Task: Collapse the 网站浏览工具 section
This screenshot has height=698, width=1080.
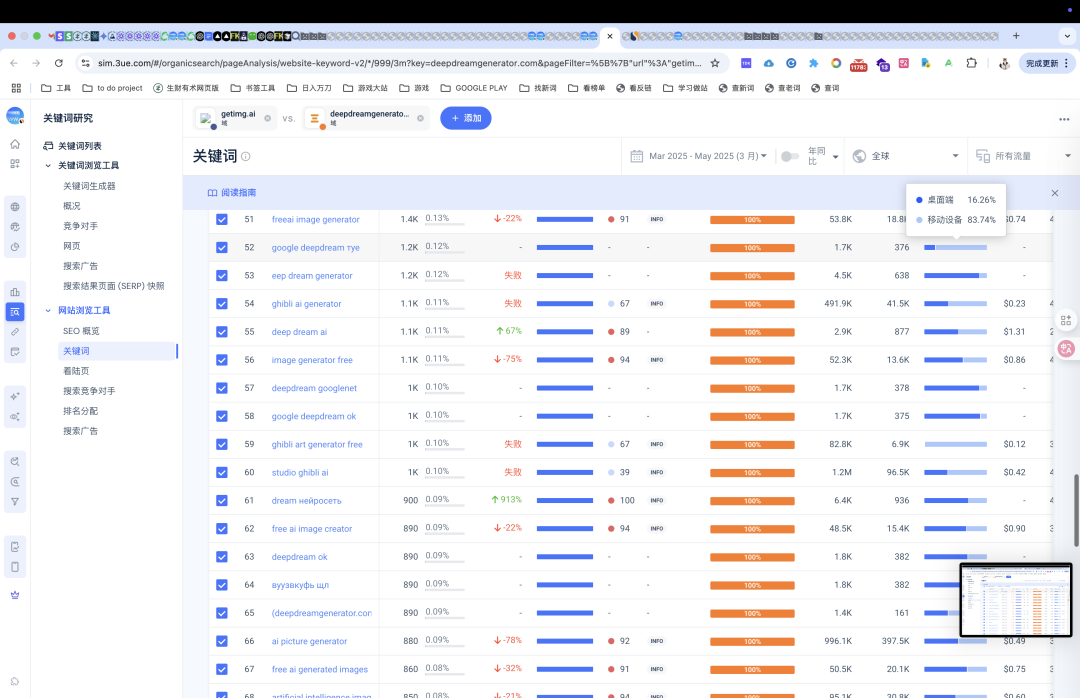Action: coord(48,311)
